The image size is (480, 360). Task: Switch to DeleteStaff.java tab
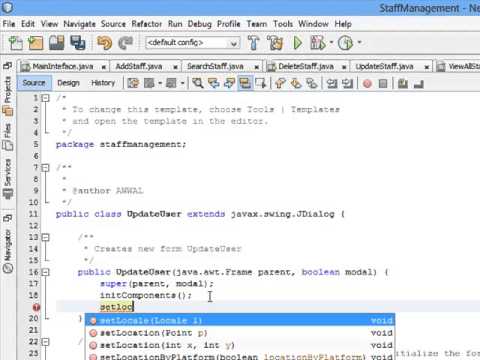pyautogui.click(x=306, y=66)
